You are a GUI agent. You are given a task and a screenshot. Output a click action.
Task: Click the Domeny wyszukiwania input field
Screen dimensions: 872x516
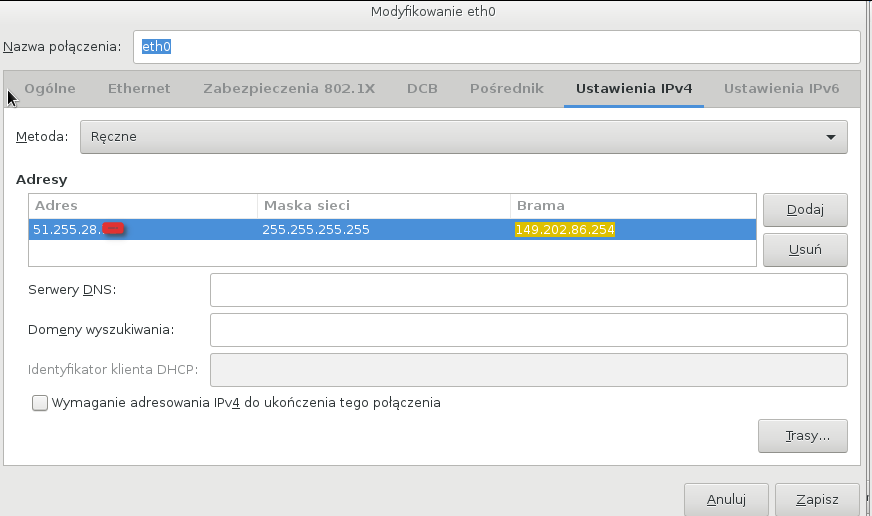click(528, 329)
